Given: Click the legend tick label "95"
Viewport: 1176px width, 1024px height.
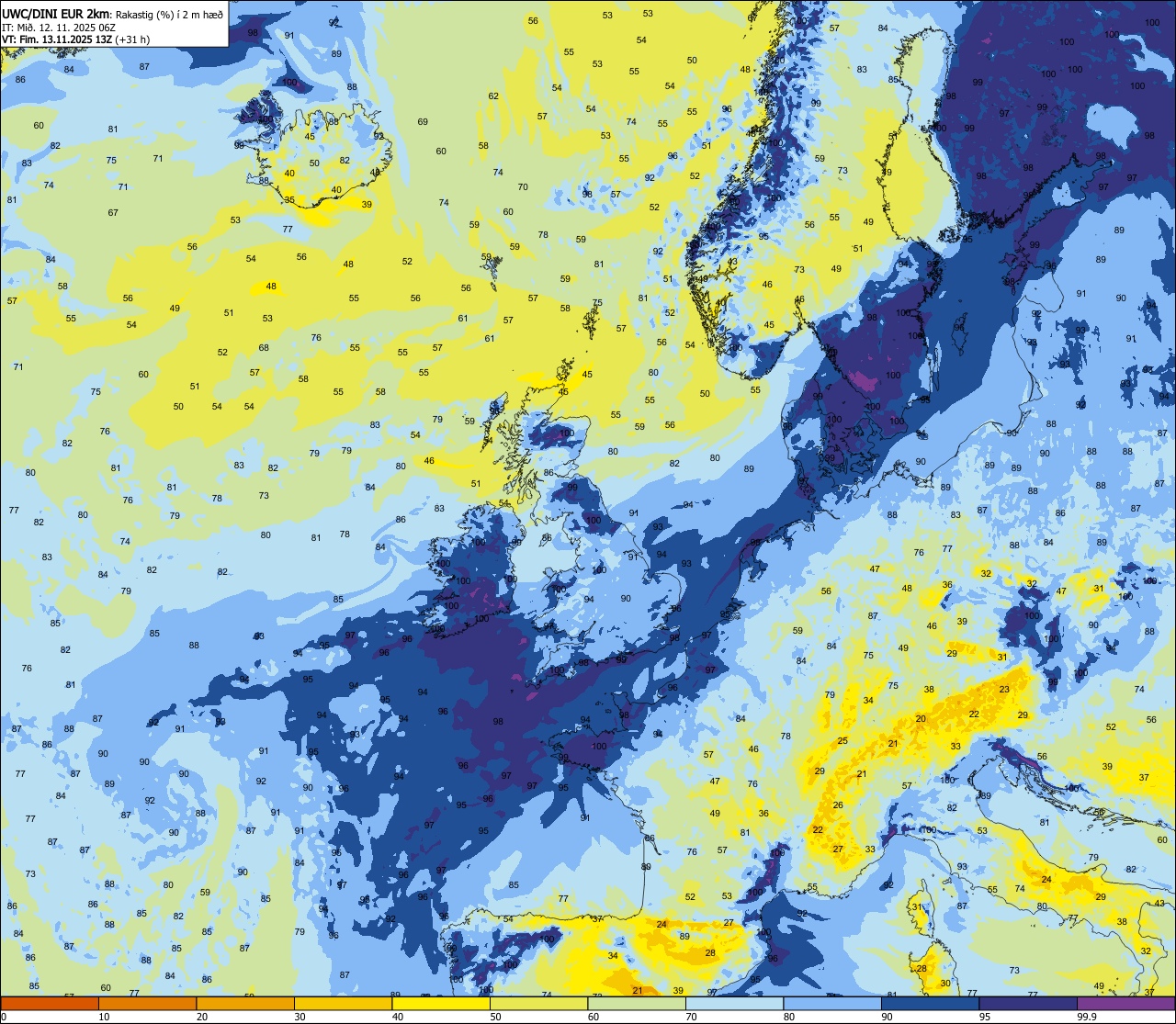Looking at the screenshot, I should point(984,1017).
